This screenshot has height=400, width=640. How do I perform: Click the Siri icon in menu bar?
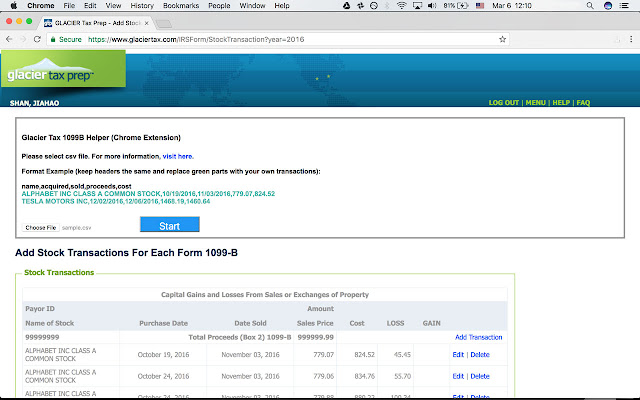[608, 6]
